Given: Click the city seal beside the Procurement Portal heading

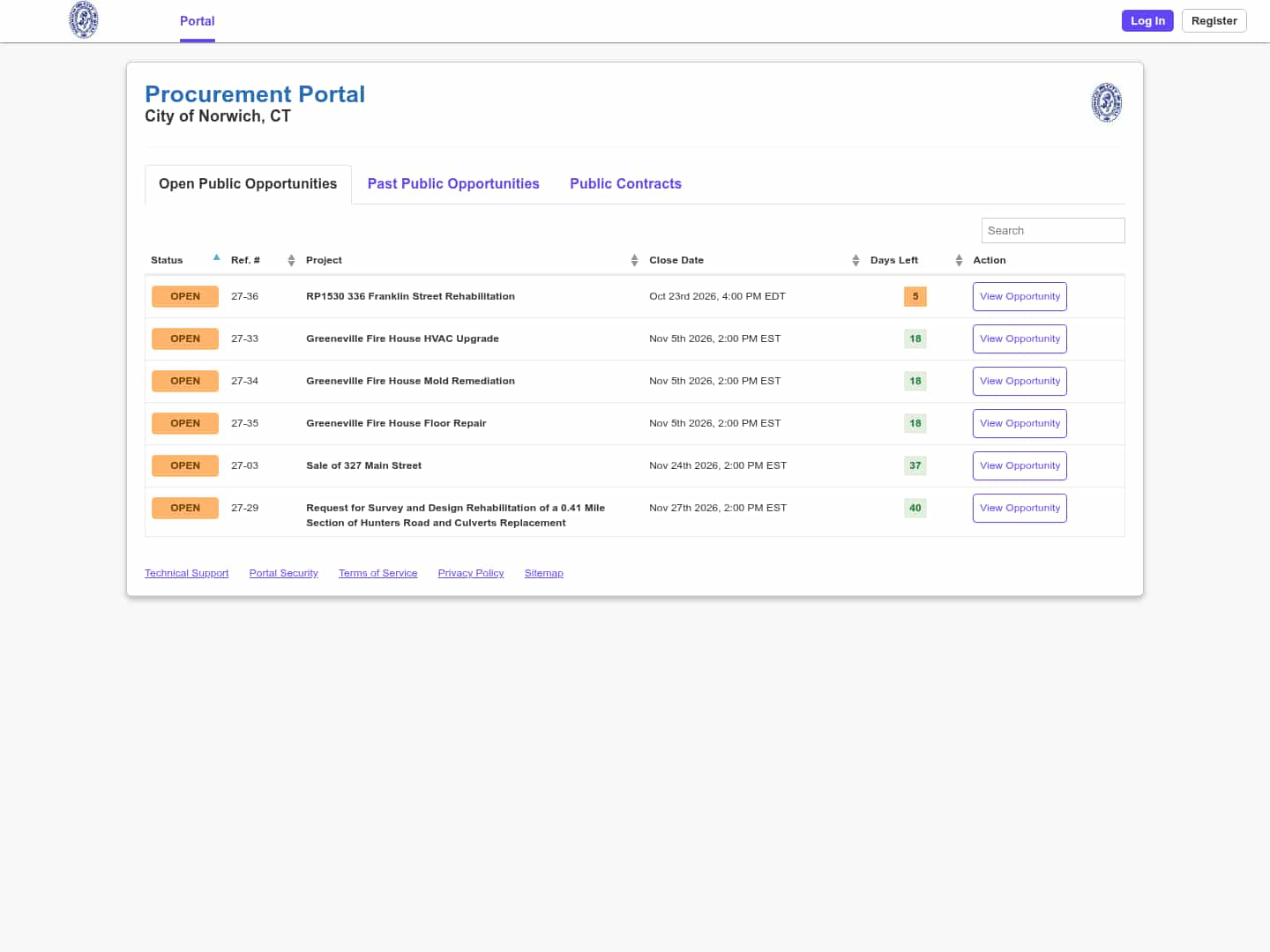Looking at the screenshot, I should click(1107, 102).
